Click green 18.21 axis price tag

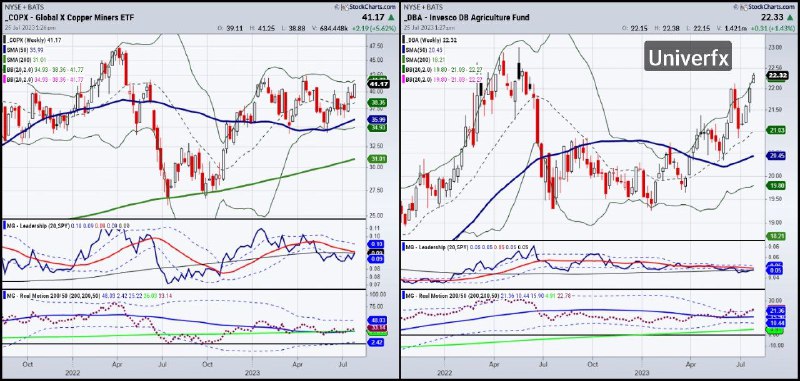[776, 237]
